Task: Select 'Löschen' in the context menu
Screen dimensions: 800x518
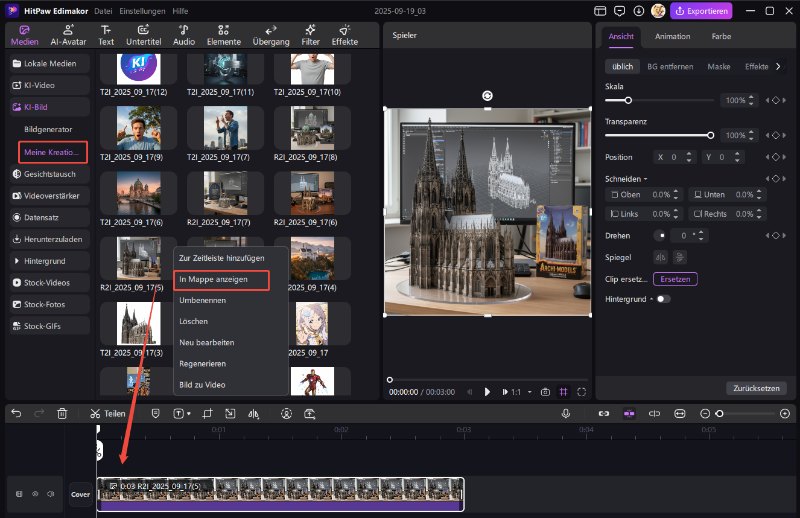Action: [x=193, y=321]
